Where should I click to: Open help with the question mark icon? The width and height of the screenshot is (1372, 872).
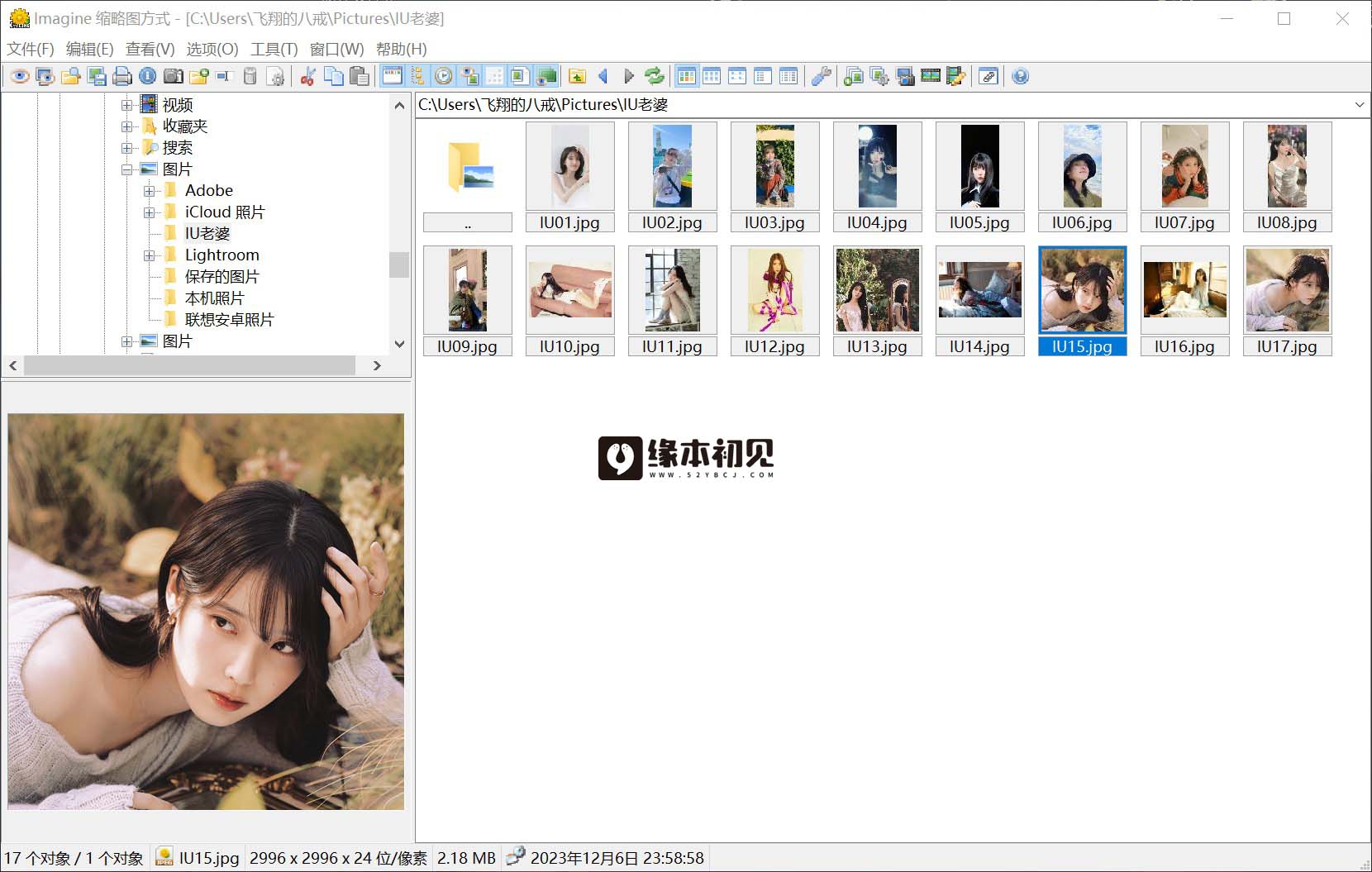pos(1021,77)
